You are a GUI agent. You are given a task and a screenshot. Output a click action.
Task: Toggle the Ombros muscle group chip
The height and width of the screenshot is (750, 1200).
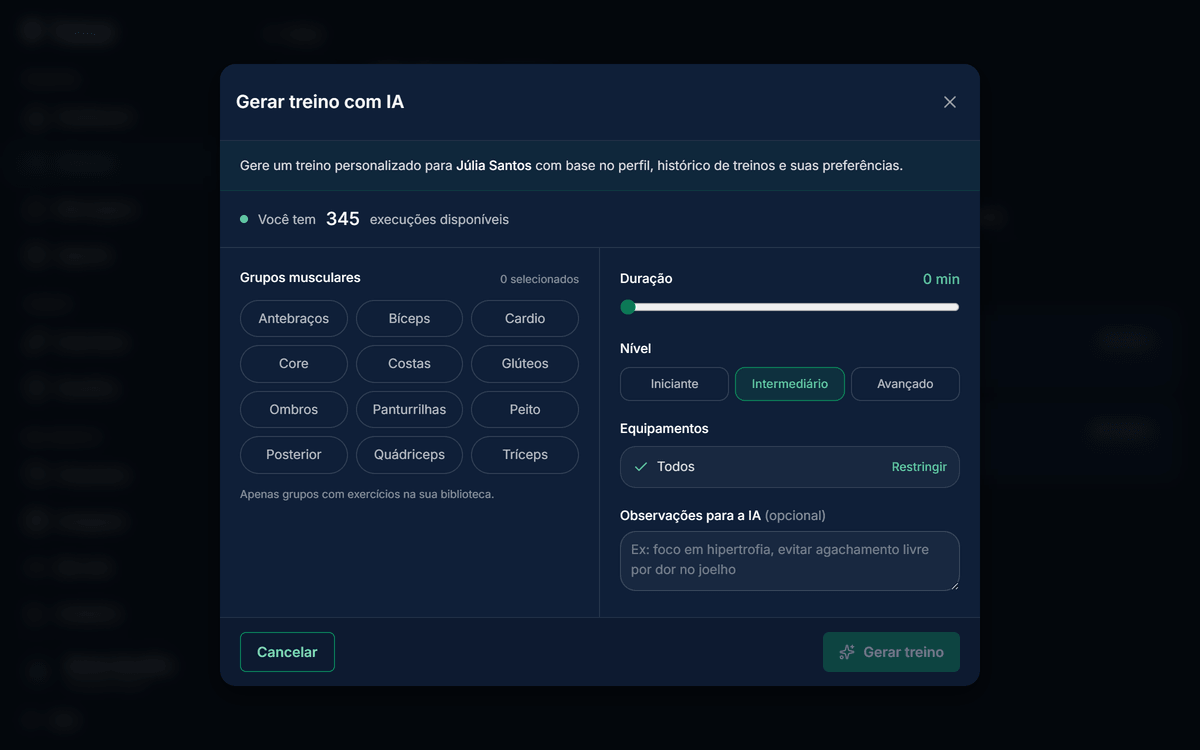[x=294, y=410]
